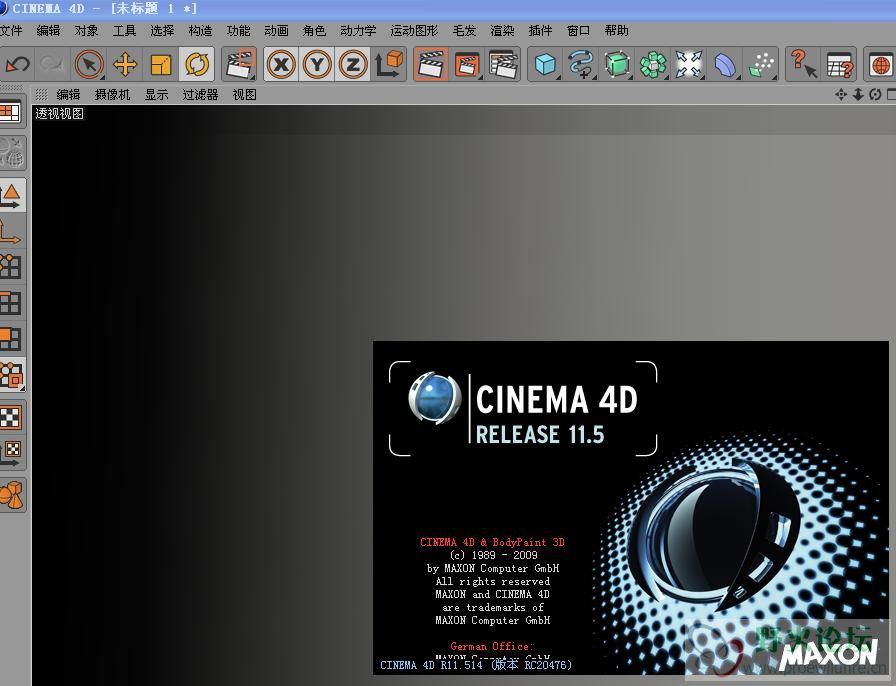Toggle the Y axis lock
Screen dimensions: 896x686
(317, 64)
